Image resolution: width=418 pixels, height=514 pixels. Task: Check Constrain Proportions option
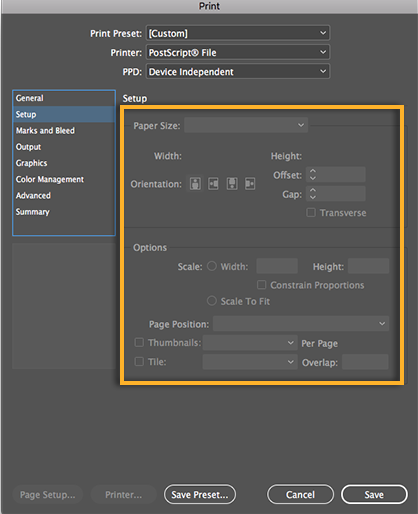pyautogui.click(x=262, y=285)
